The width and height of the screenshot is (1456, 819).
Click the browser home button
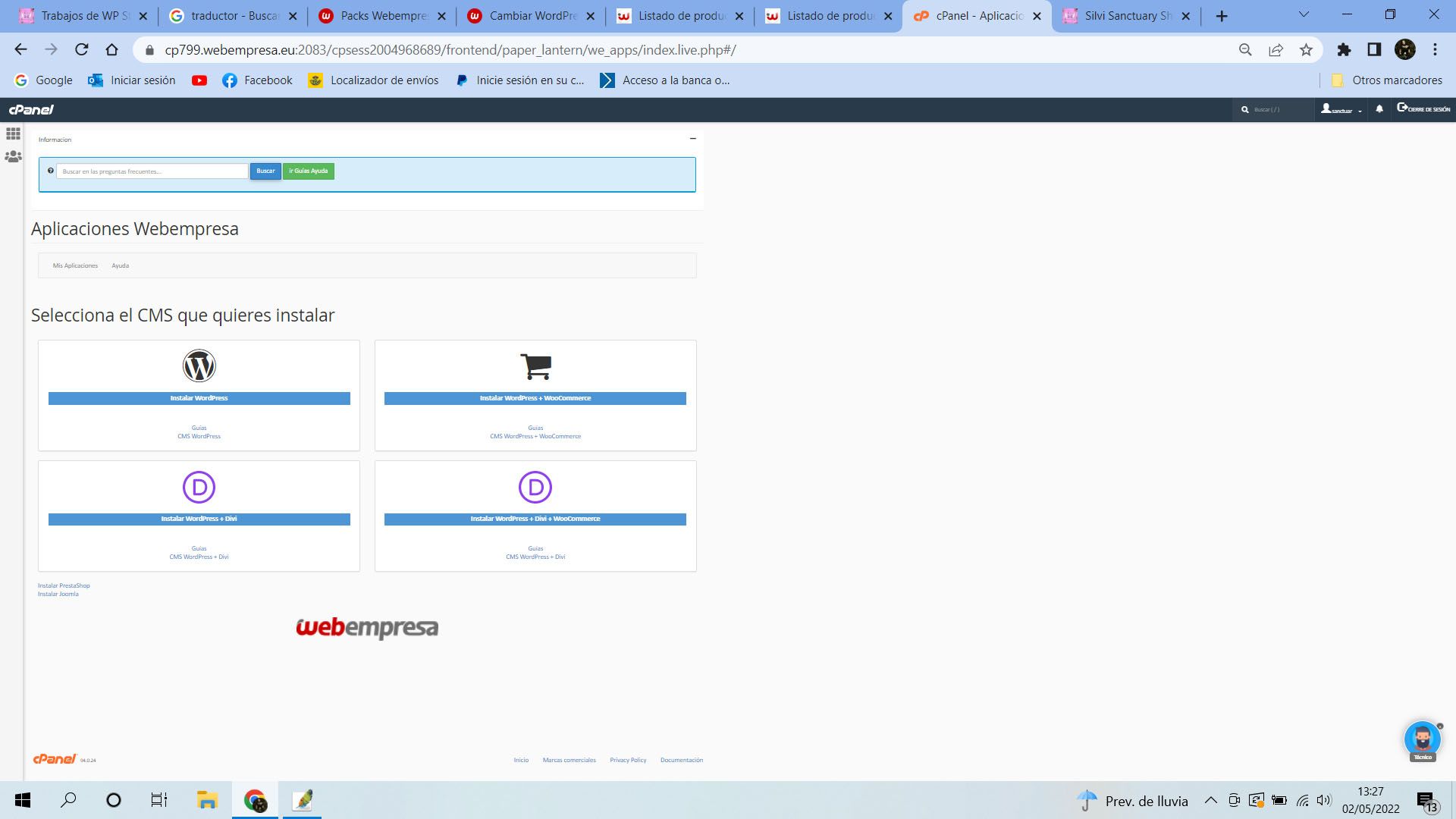click(112, 49)
